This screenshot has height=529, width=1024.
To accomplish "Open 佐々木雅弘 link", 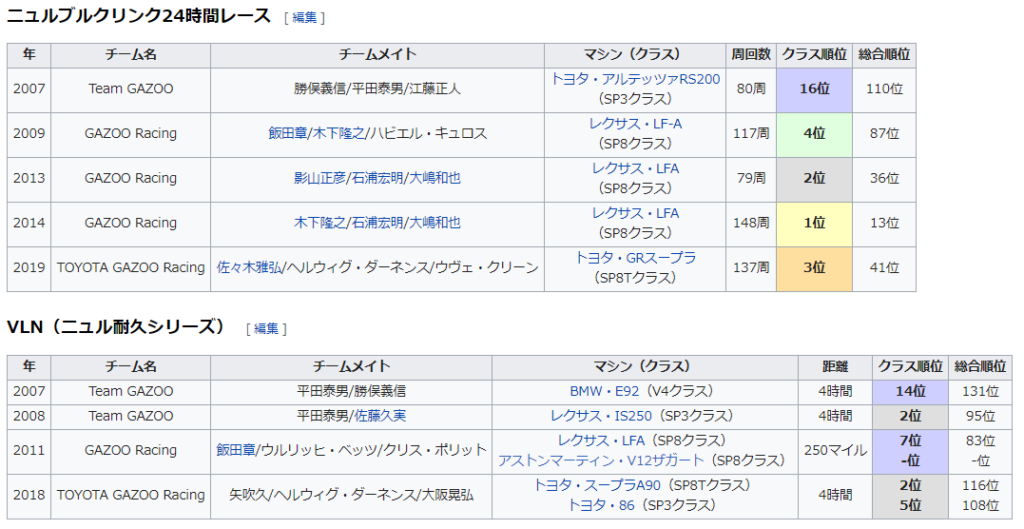I will (x=249, y=267).
